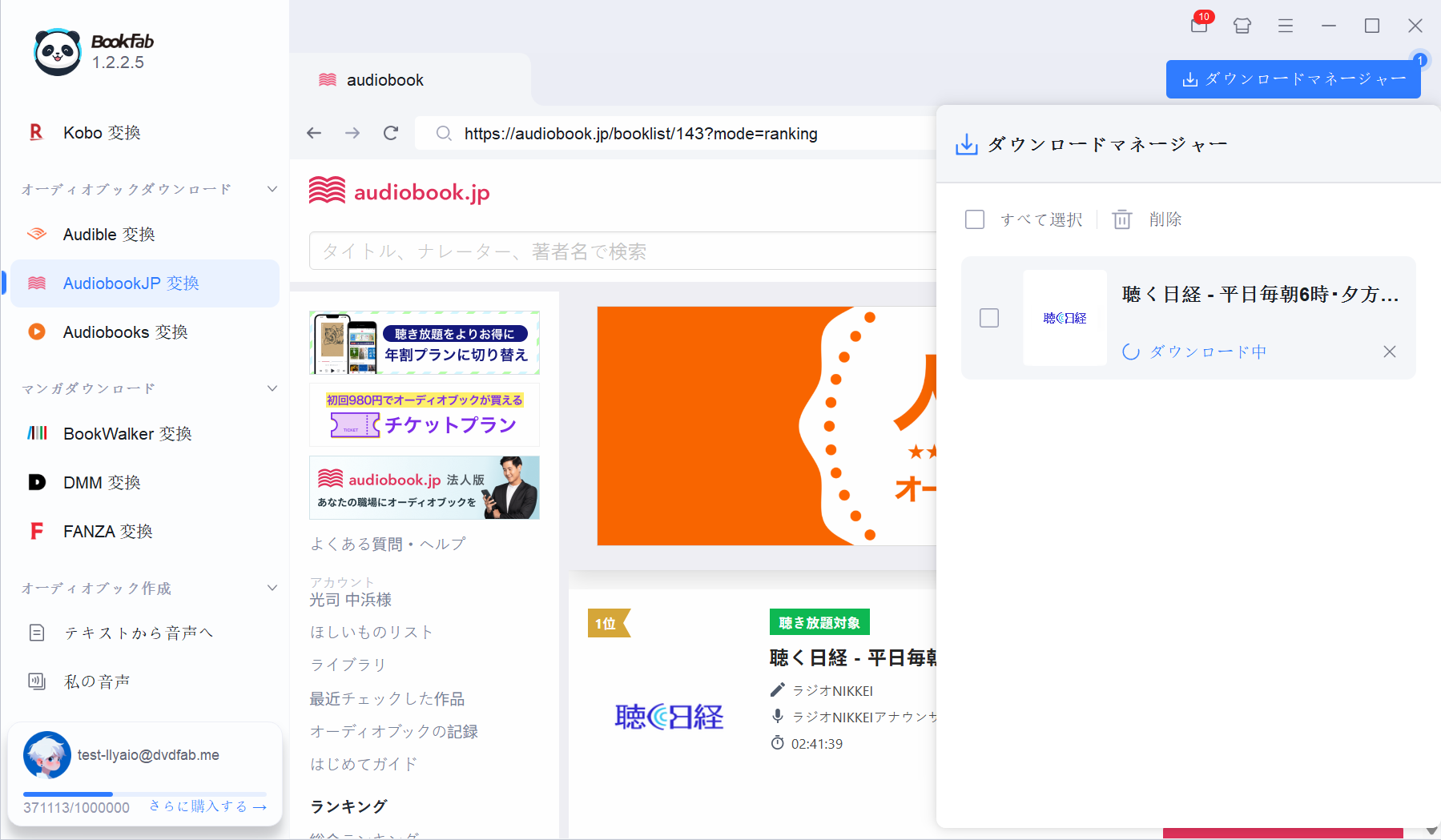
Task: Select the 聴く日経 download item checkbox
Action: click(x=989, y=318)
